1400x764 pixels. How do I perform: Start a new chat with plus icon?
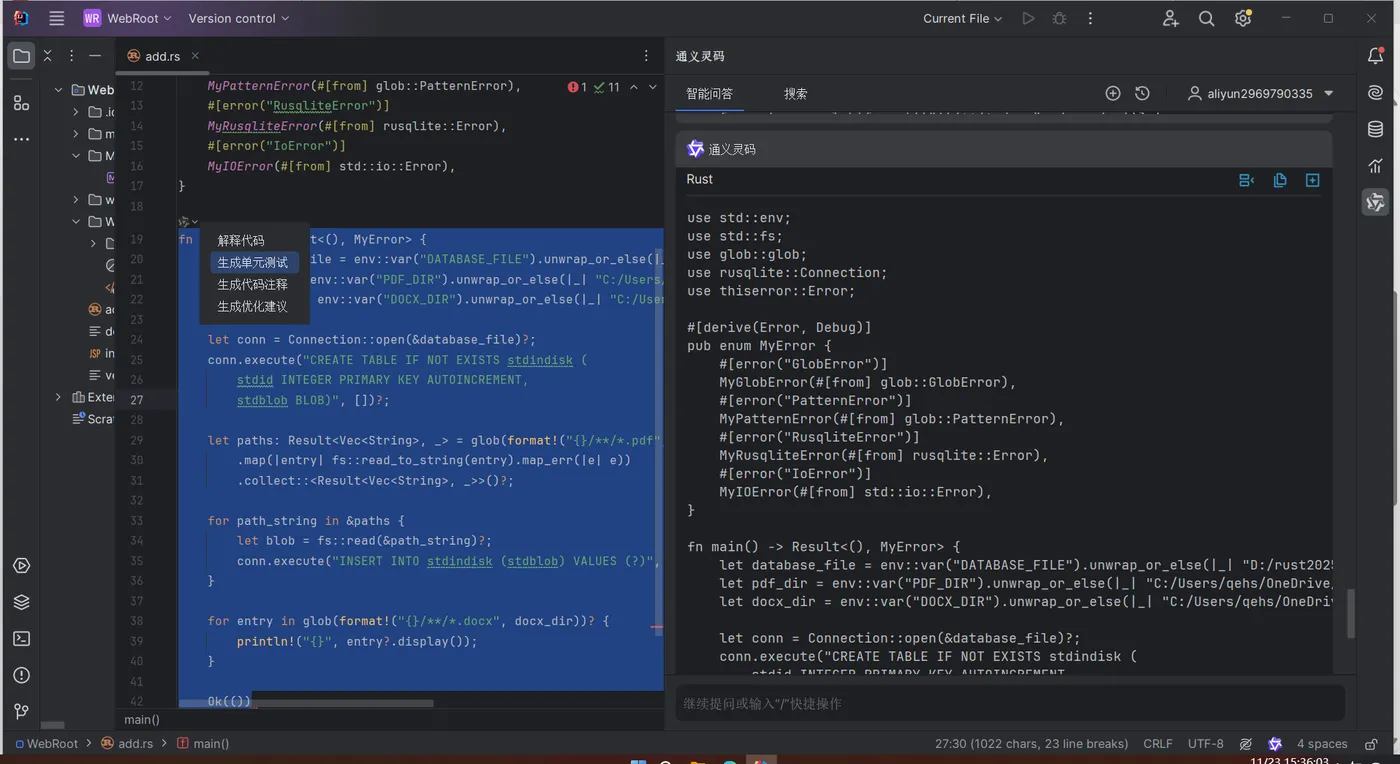[x=1113, y=93]
